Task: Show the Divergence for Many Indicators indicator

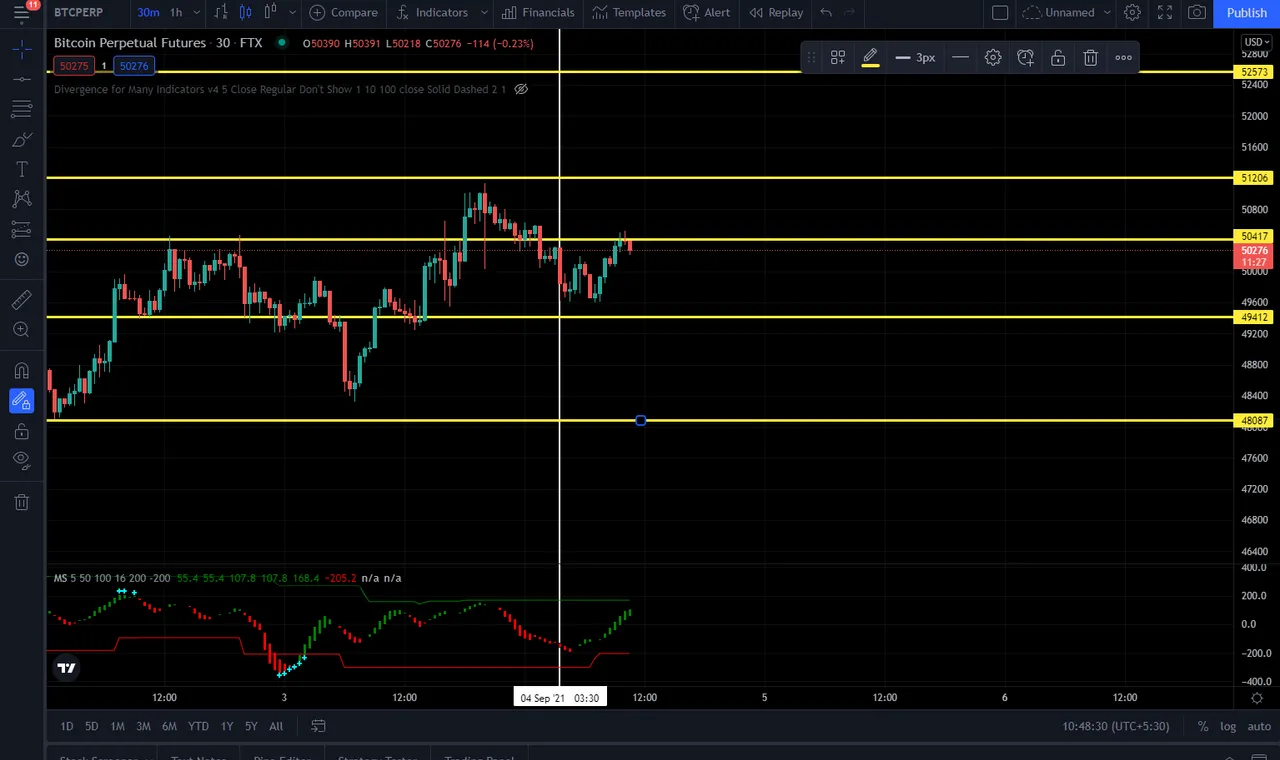Action: (x=521, y=89)
